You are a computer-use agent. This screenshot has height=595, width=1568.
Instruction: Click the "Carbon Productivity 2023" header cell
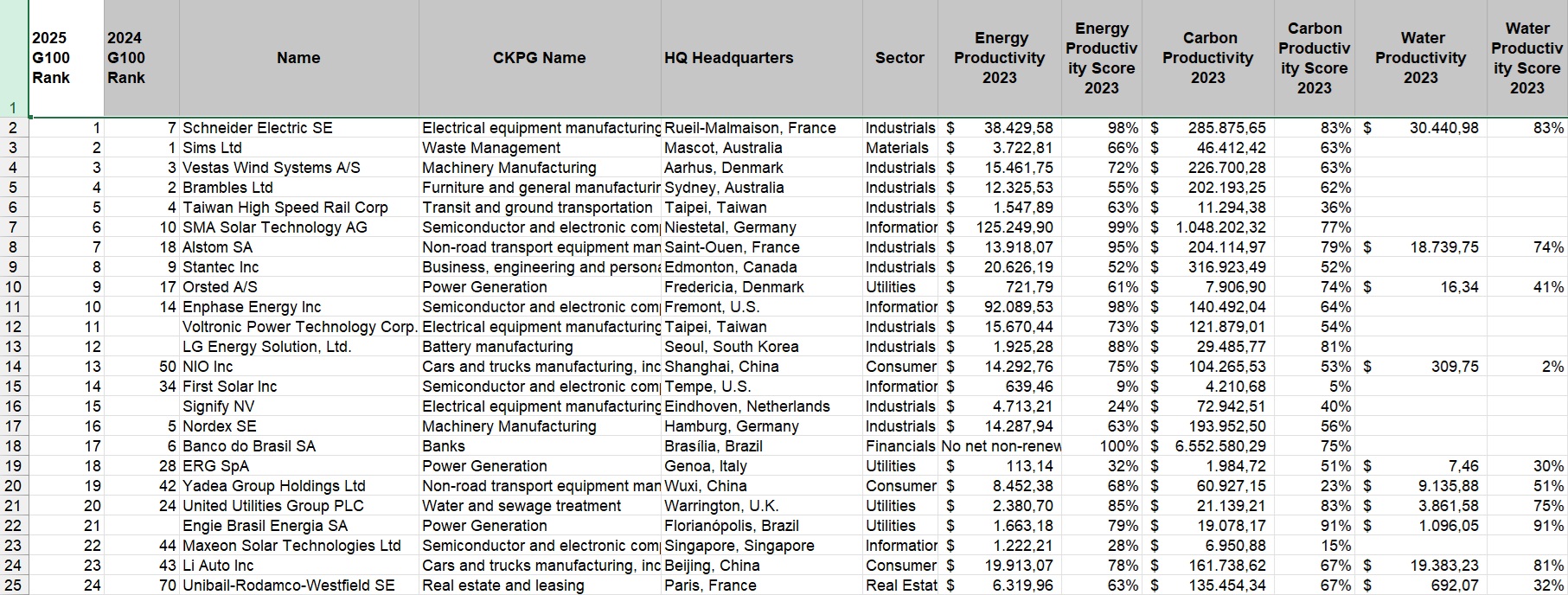[1208, 58]
